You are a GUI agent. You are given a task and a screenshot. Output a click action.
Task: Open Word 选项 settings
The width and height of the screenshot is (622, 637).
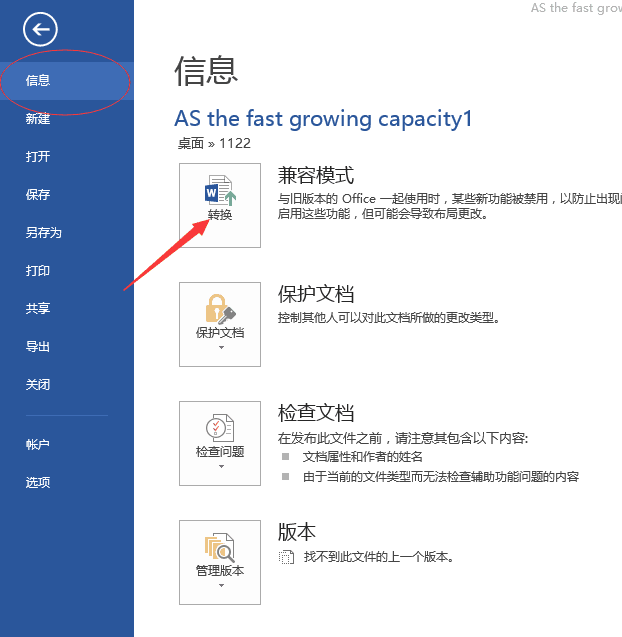[67, 482]
